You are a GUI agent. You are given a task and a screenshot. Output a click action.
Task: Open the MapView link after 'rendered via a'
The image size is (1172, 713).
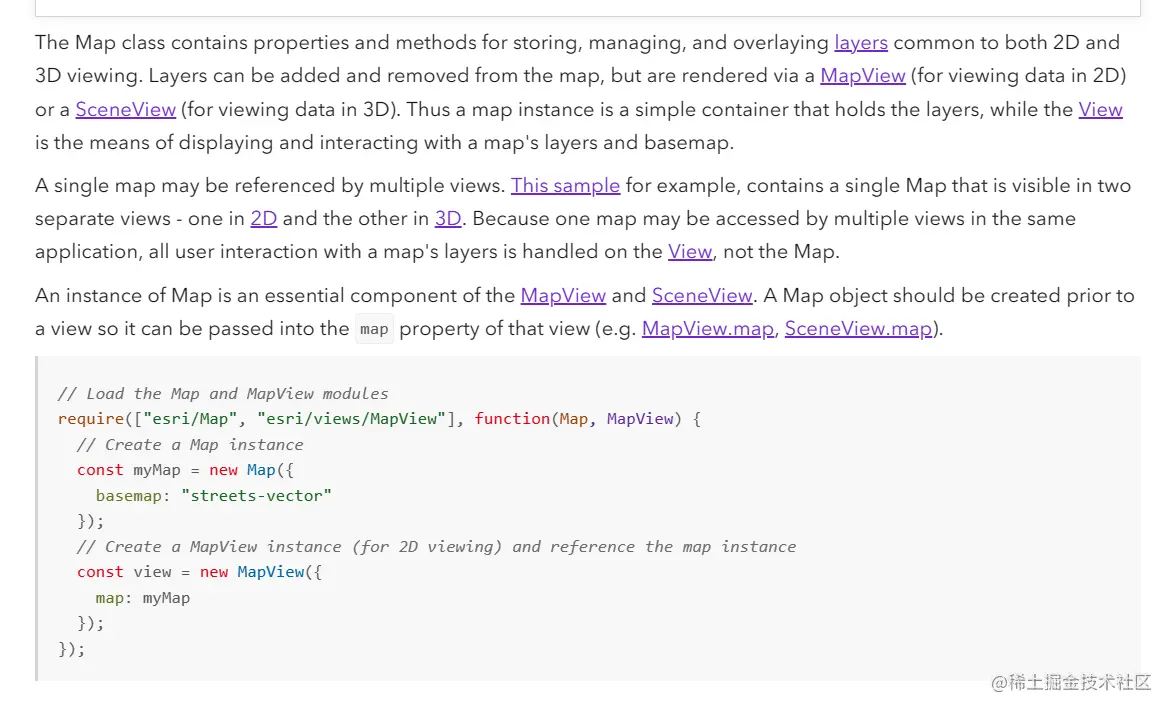pos(863,75)
